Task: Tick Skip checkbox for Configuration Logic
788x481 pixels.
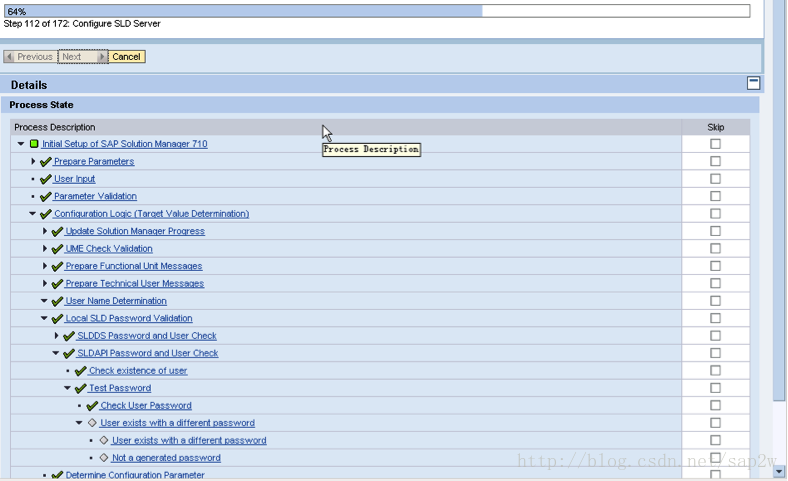Action: tap(715, 214)
